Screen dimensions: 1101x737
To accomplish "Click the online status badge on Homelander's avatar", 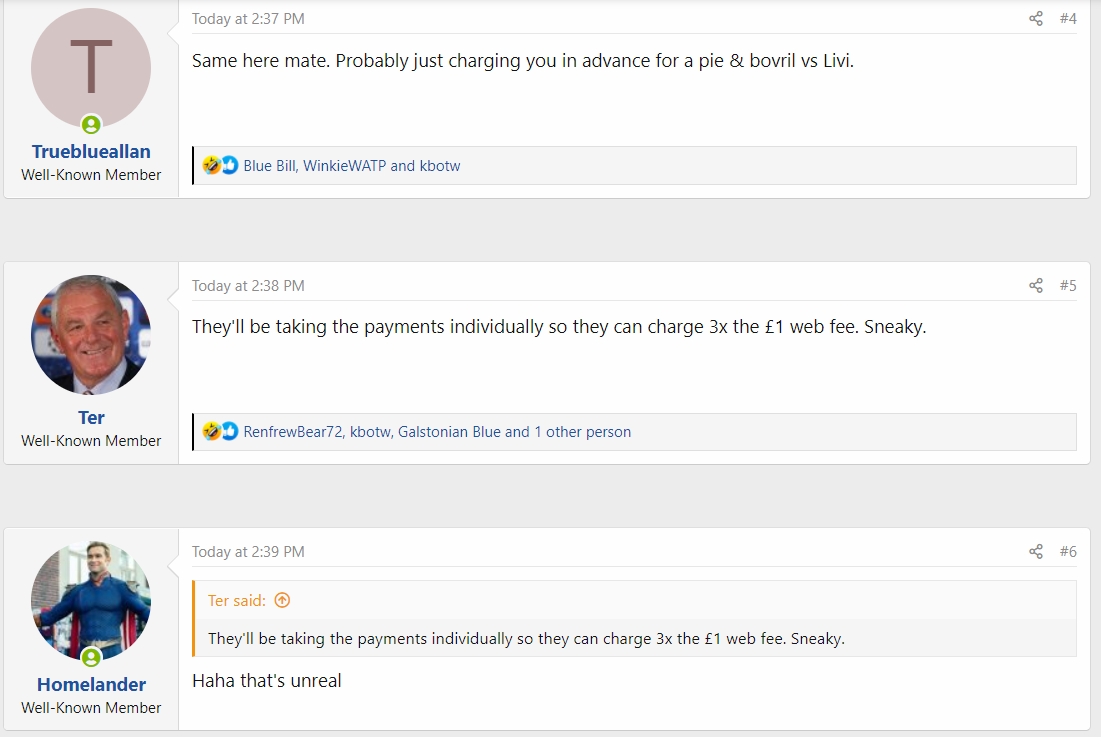I will tap(91, 658).
